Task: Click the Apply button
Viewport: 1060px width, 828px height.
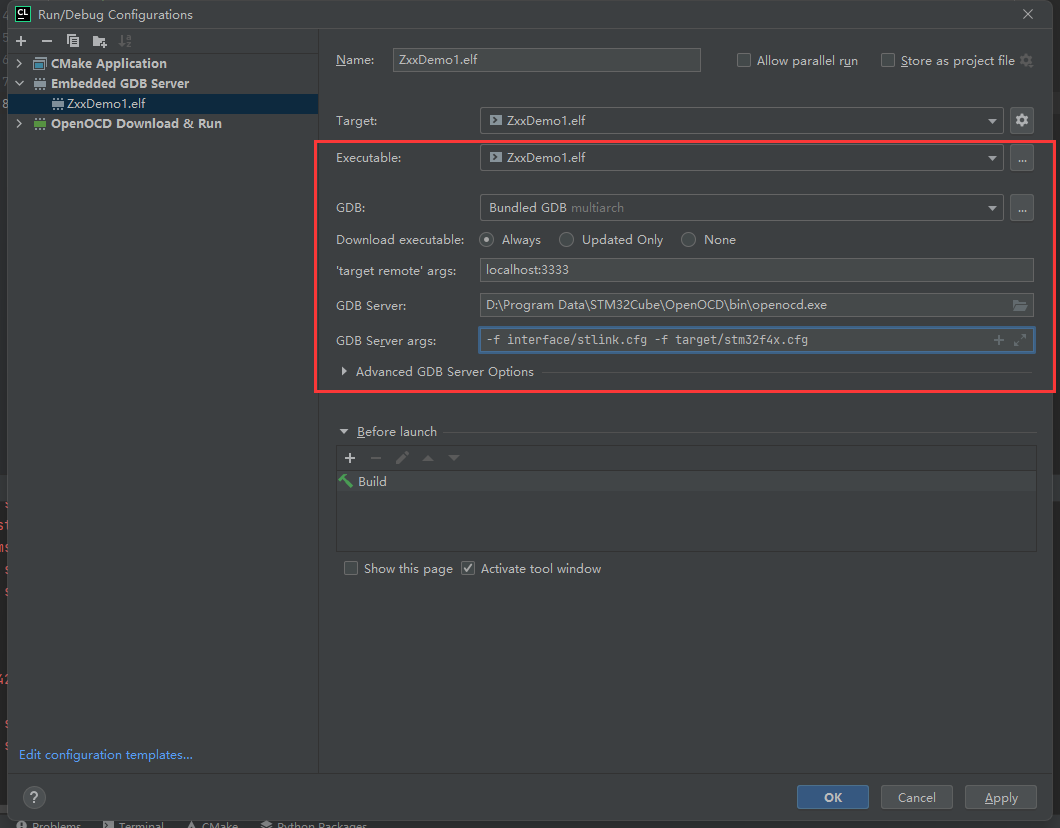Action: click(1001, 798)
